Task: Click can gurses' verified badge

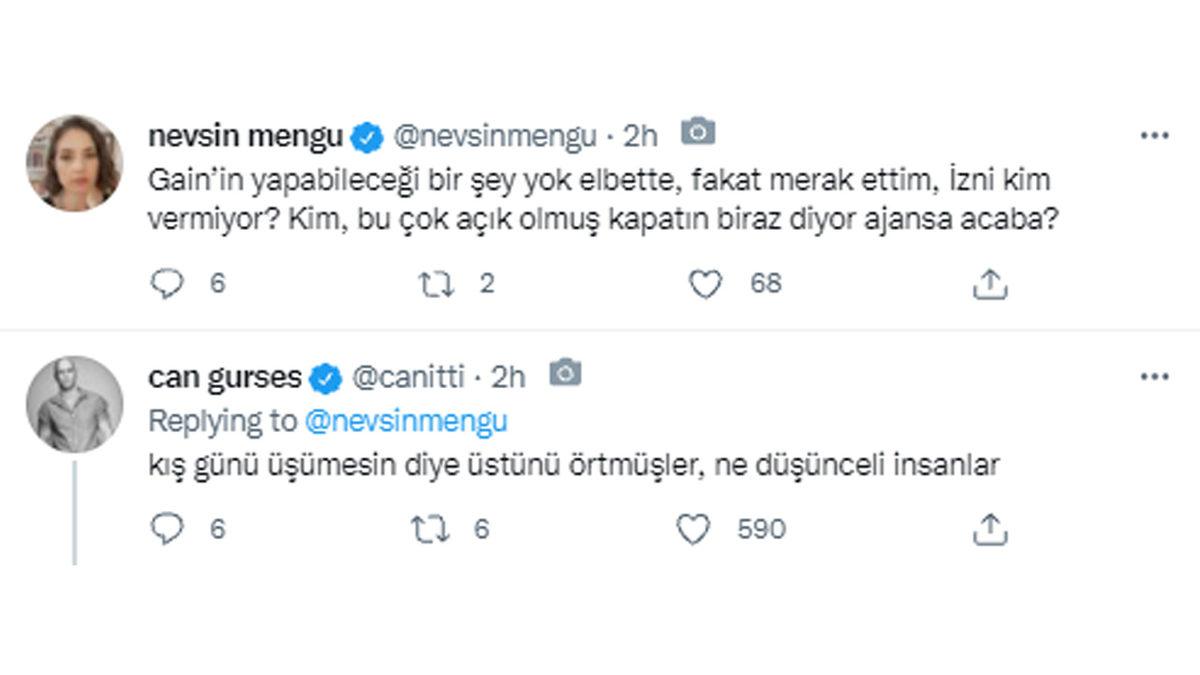Action: (323, 377)
